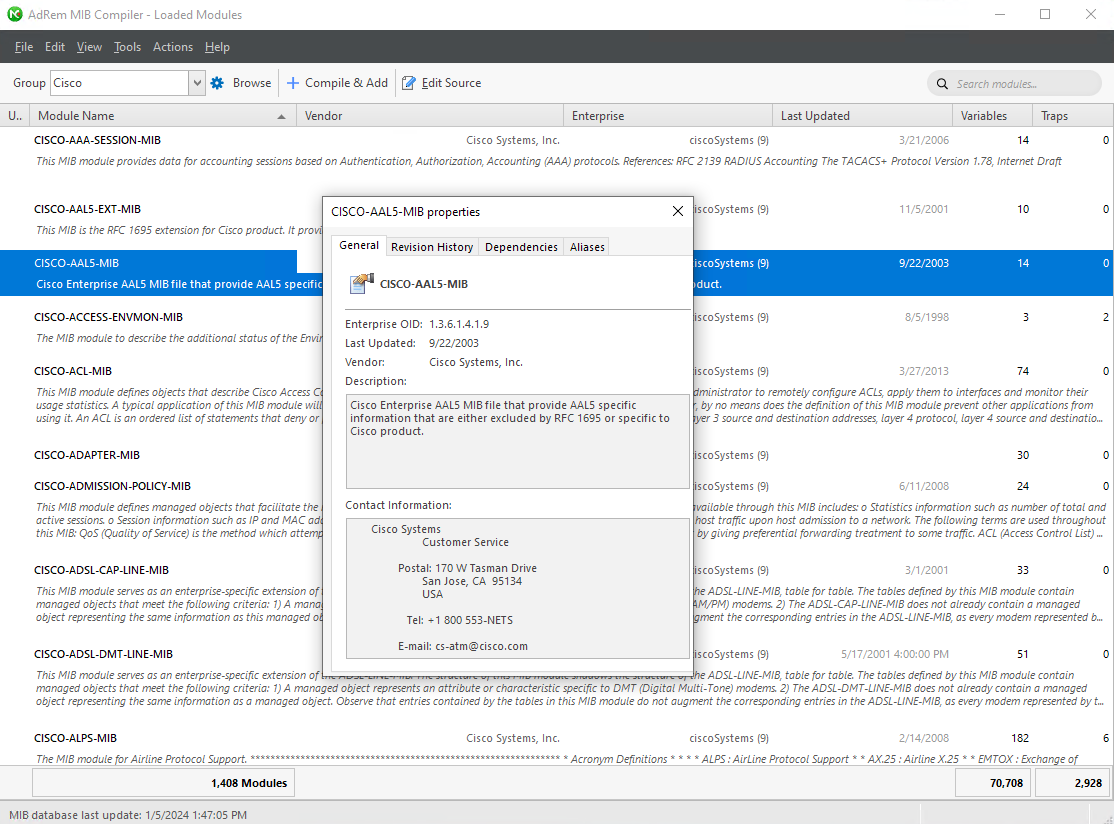Click the Tel: +1 800 553-NETS line

tap(460, 620)
